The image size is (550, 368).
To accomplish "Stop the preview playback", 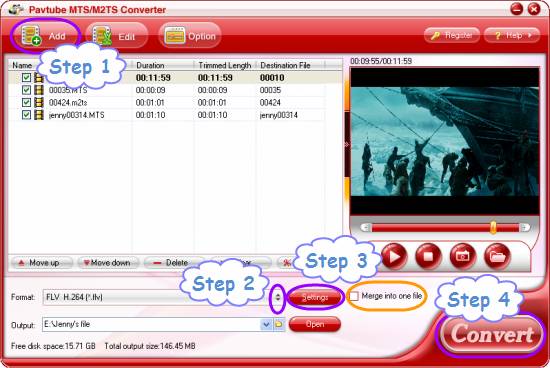I will pyautogui.click(x=428, y=256).
